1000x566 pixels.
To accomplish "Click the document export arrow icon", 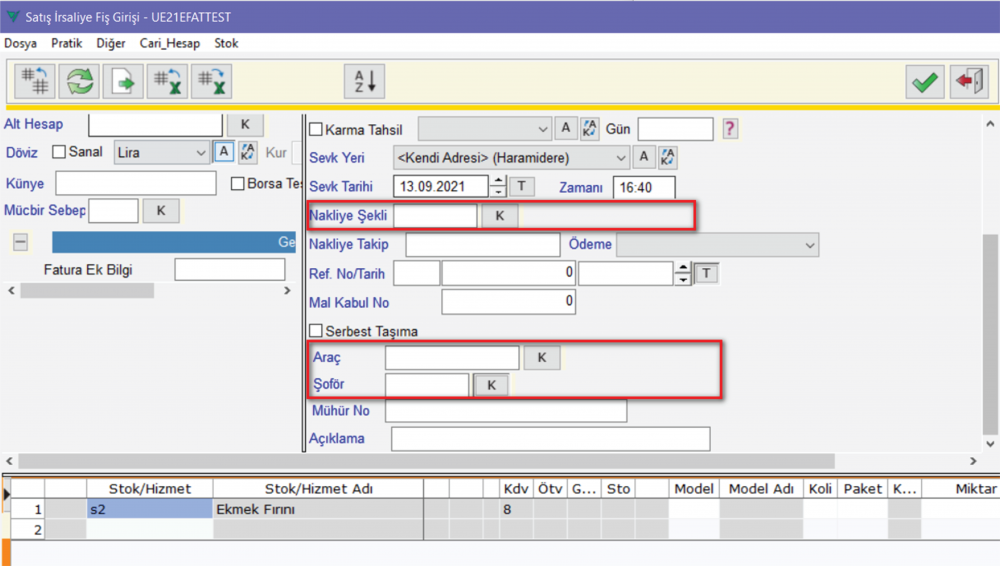I will coord(123,82).
